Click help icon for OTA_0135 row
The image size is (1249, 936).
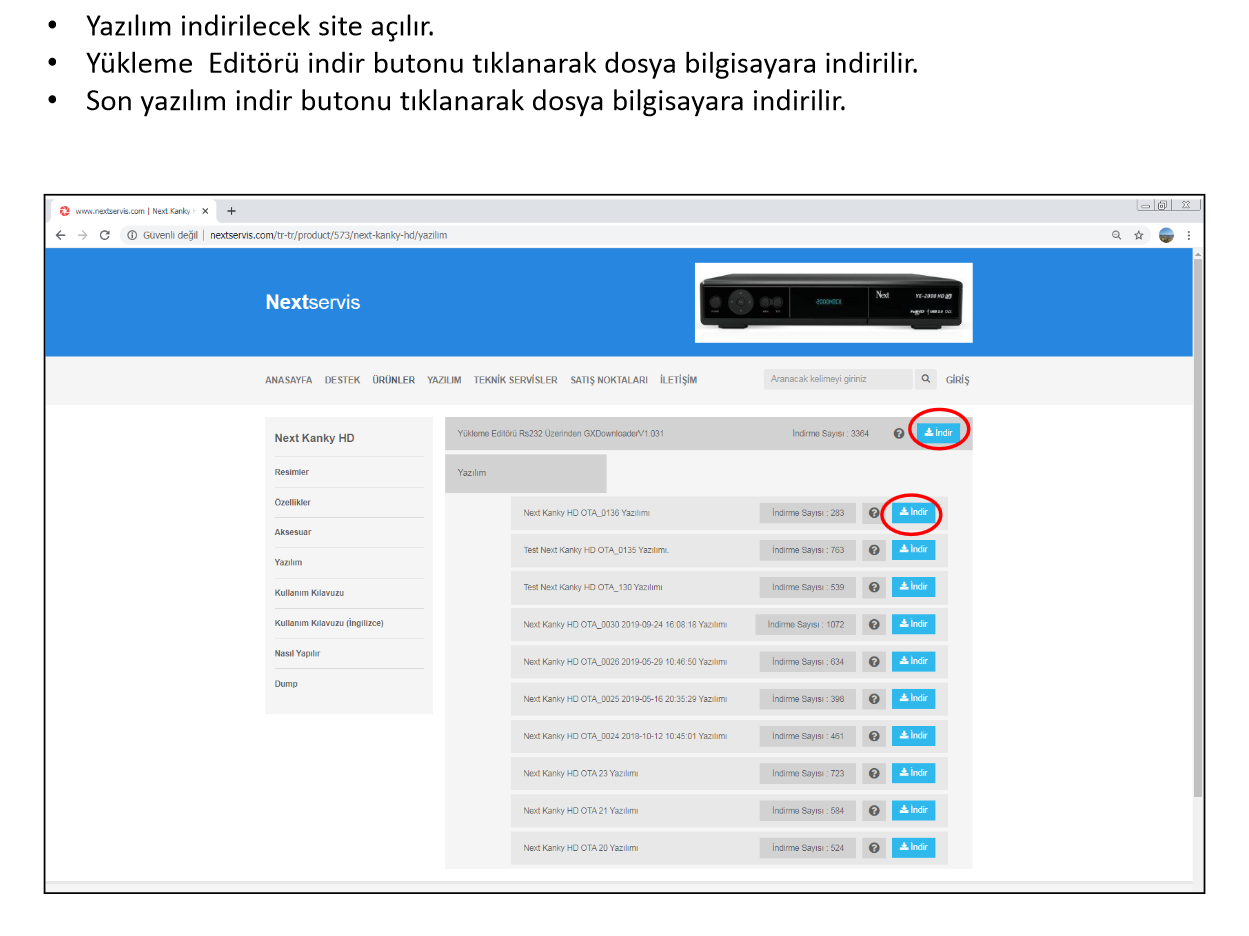(874, 550)
